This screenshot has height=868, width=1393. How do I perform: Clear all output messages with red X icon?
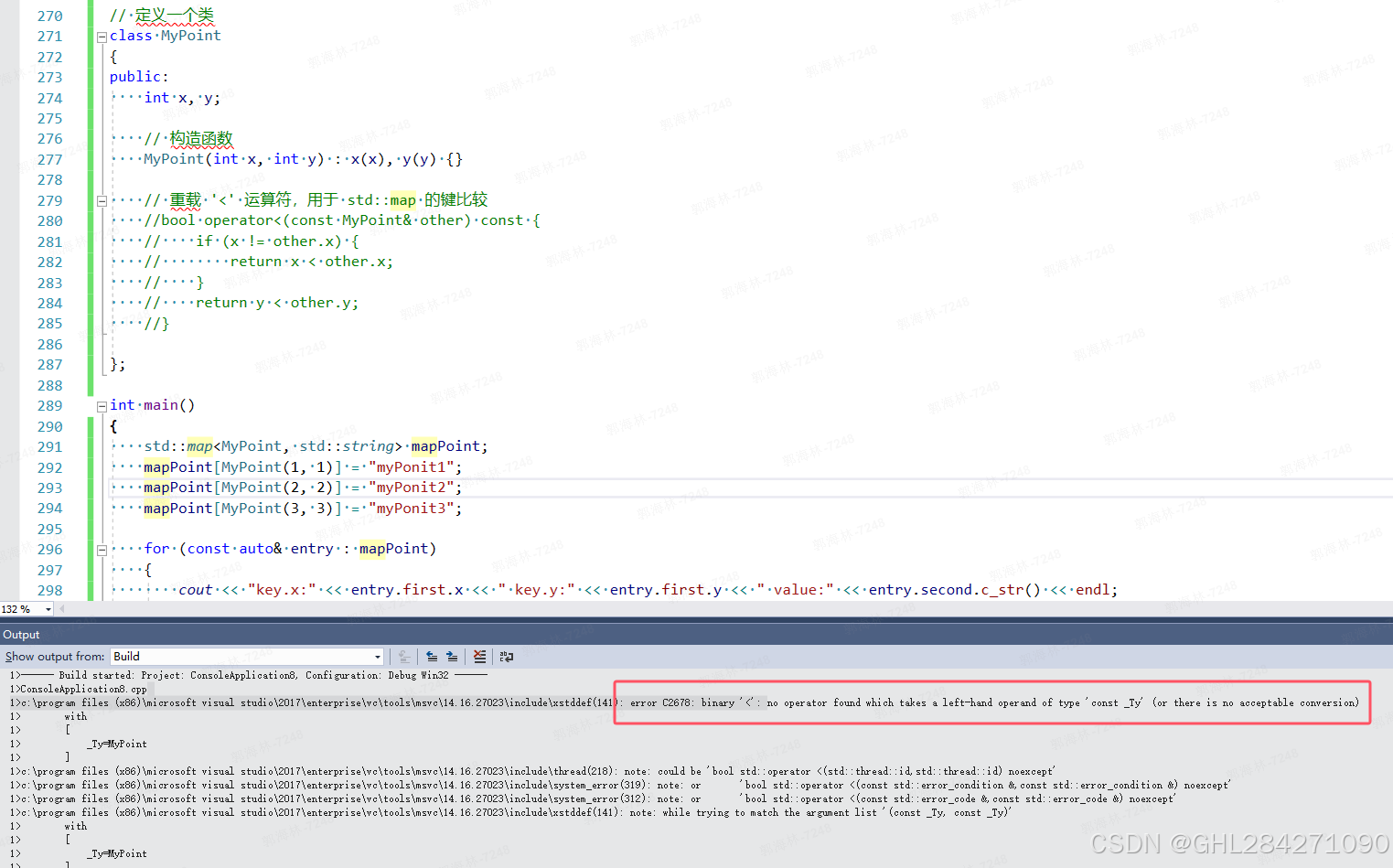click(x=479, y=656)
